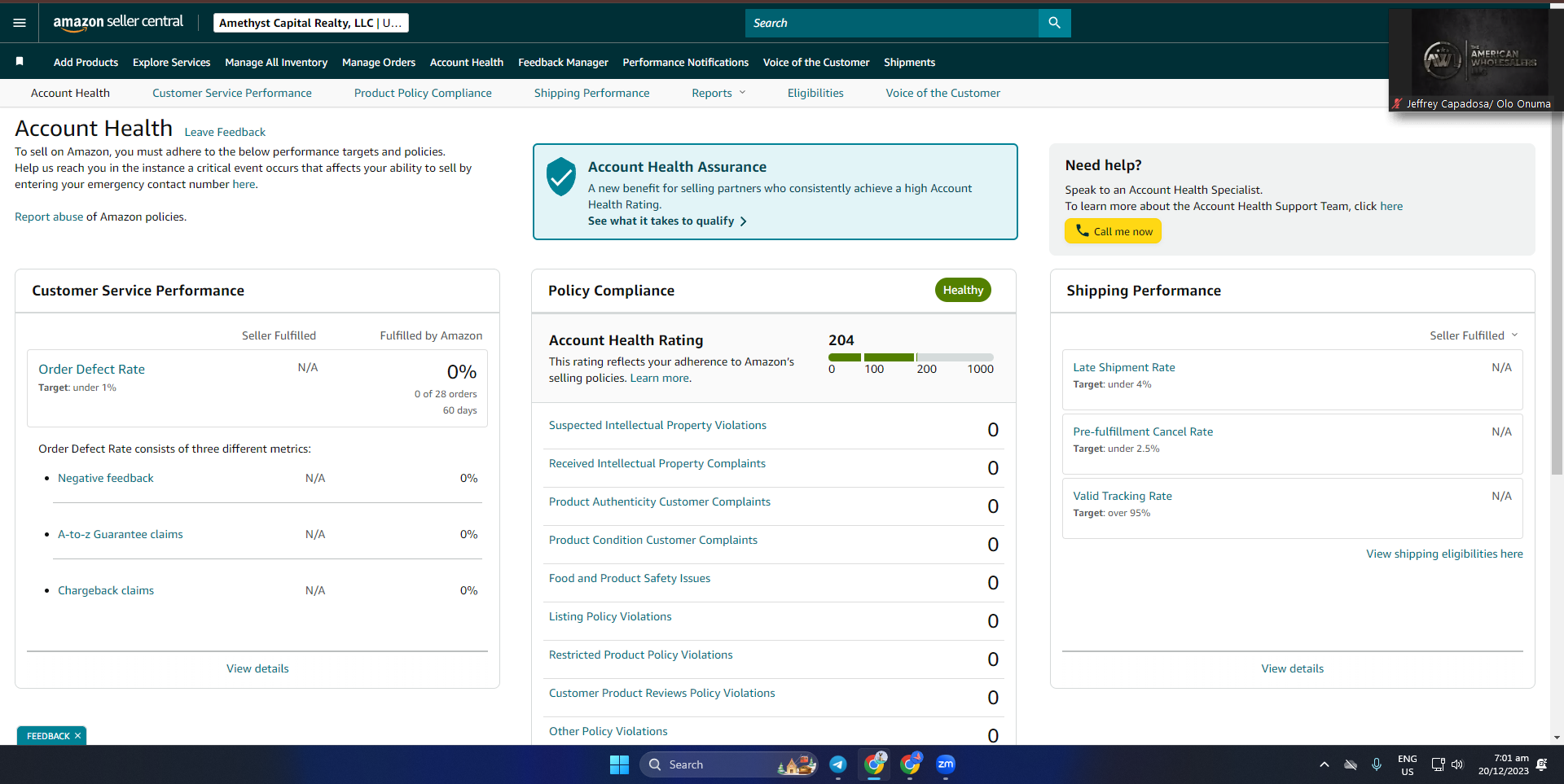Switch to the Chrome icon next to Telegram
This screenshot has width=1564, height=784.
tap(874, 764)
